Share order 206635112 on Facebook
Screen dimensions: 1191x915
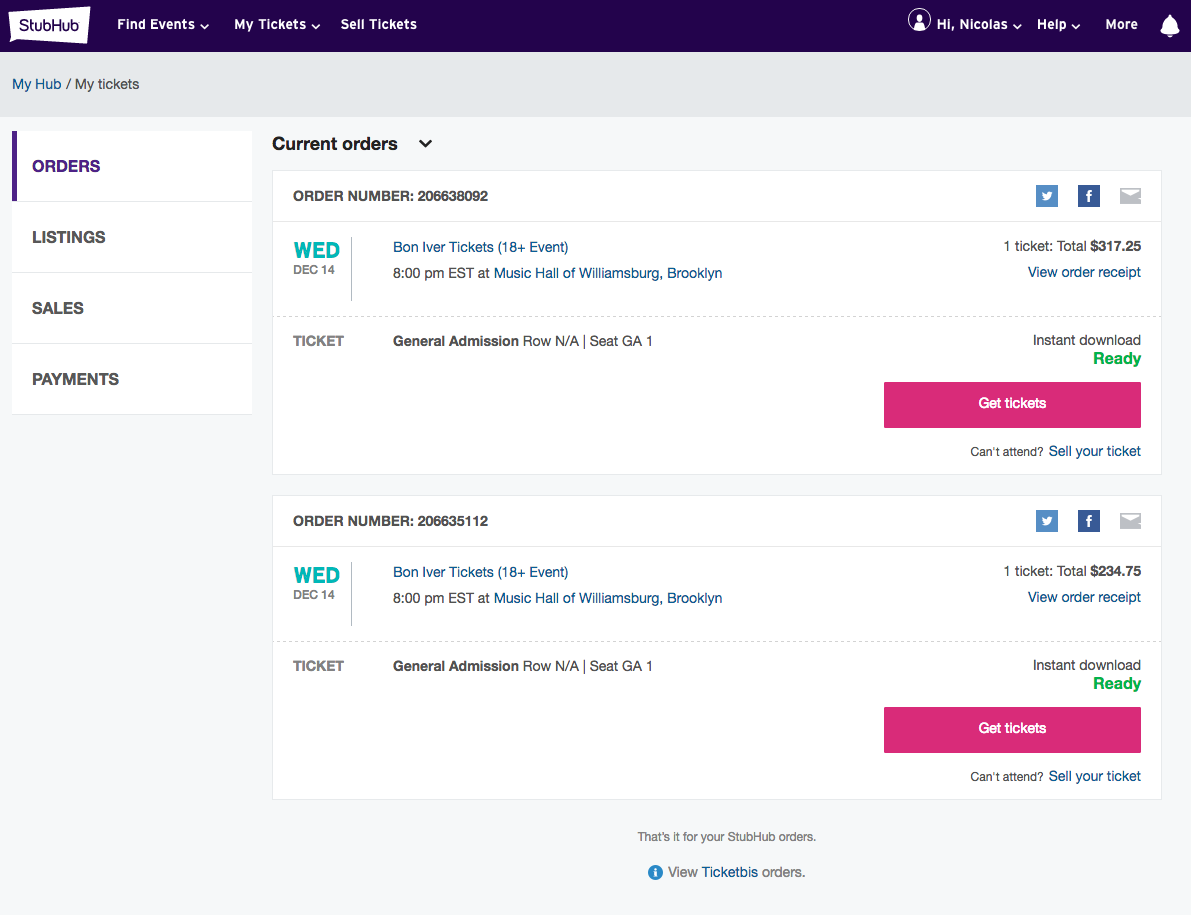point(1088,521)
